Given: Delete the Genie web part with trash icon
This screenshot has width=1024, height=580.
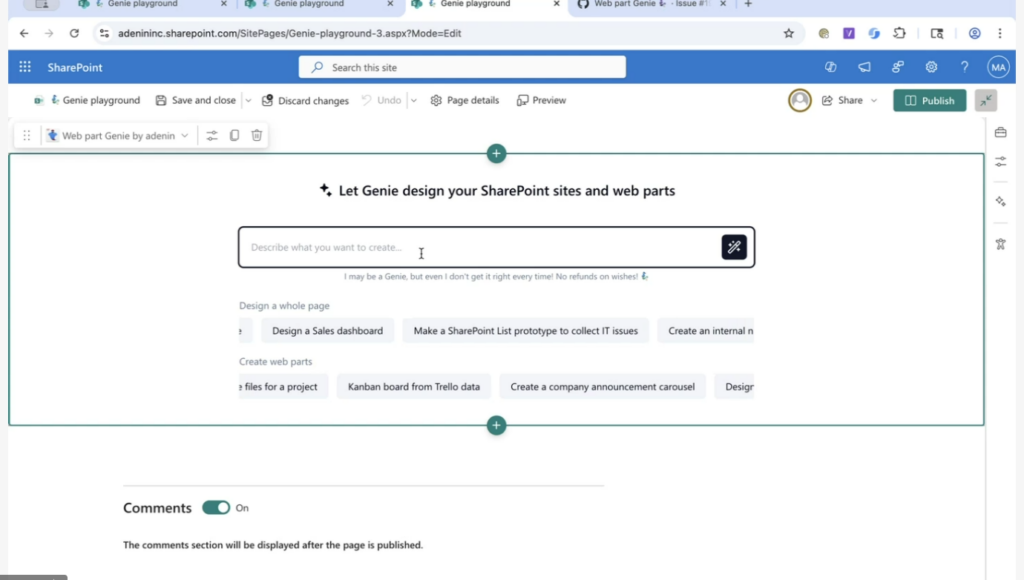Looking at the screenshot, I should coord(257,135).
